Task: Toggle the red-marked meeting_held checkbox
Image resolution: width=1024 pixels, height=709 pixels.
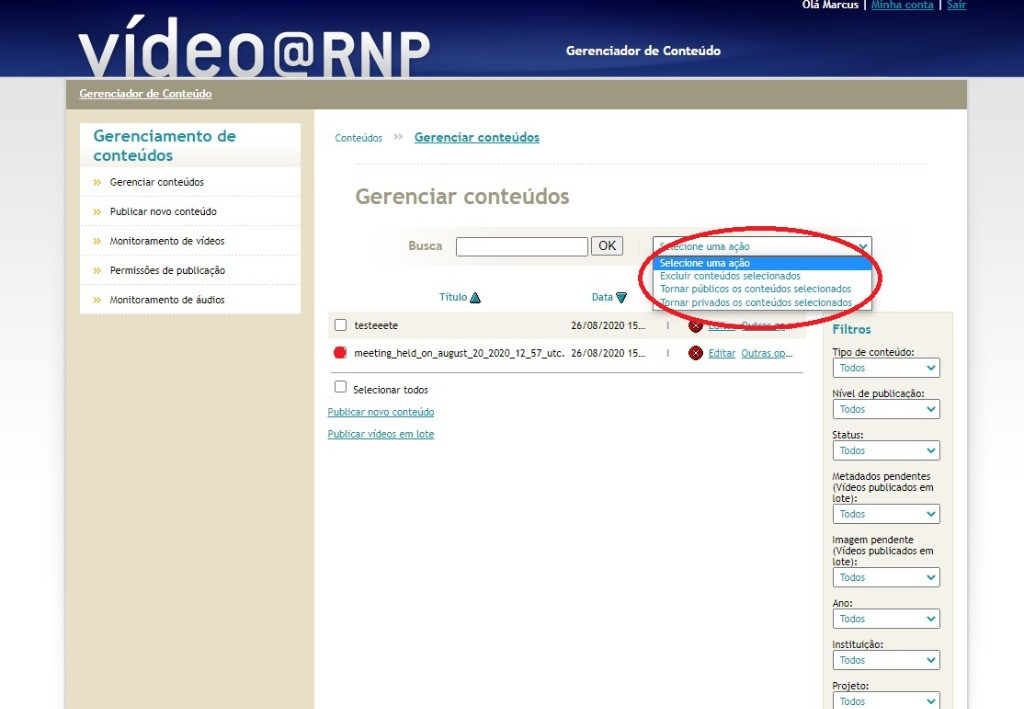Action: click(x=341, y=353)
